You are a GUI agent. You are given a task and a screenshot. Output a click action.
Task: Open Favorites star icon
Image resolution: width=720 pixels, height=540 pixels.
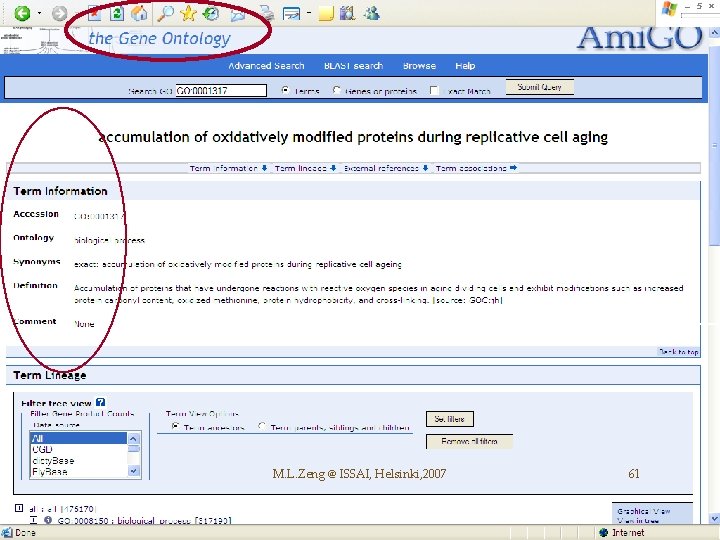(188, 13)
